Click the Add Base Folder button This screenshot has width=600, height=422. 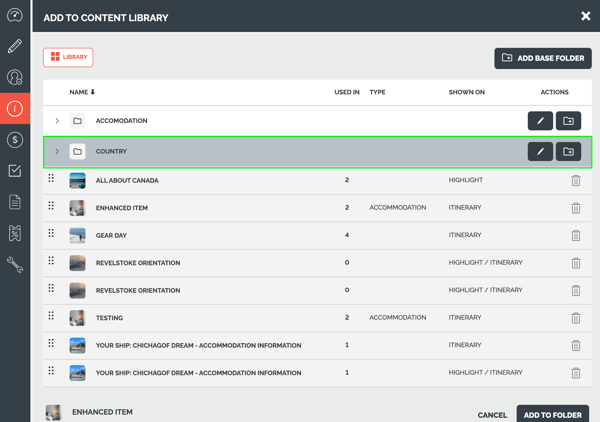click(542, 58)
